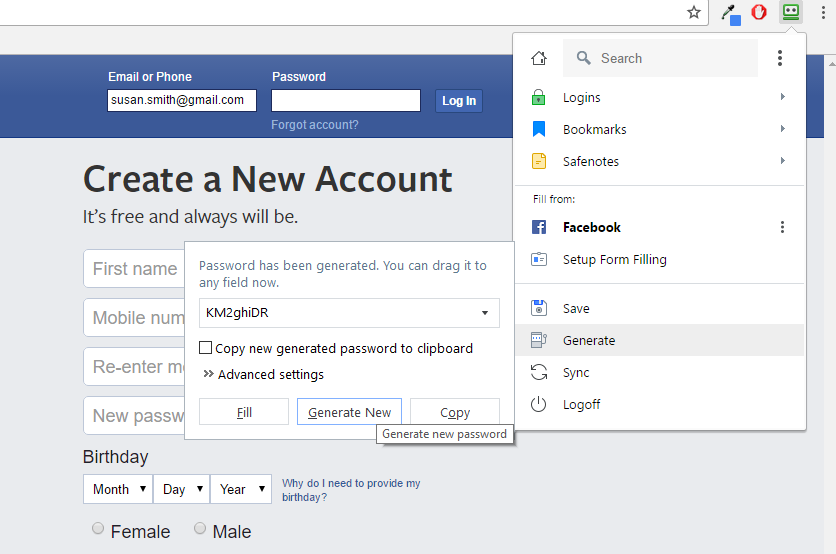
Task: Select the Female radio button
Action: pos(98,529)
